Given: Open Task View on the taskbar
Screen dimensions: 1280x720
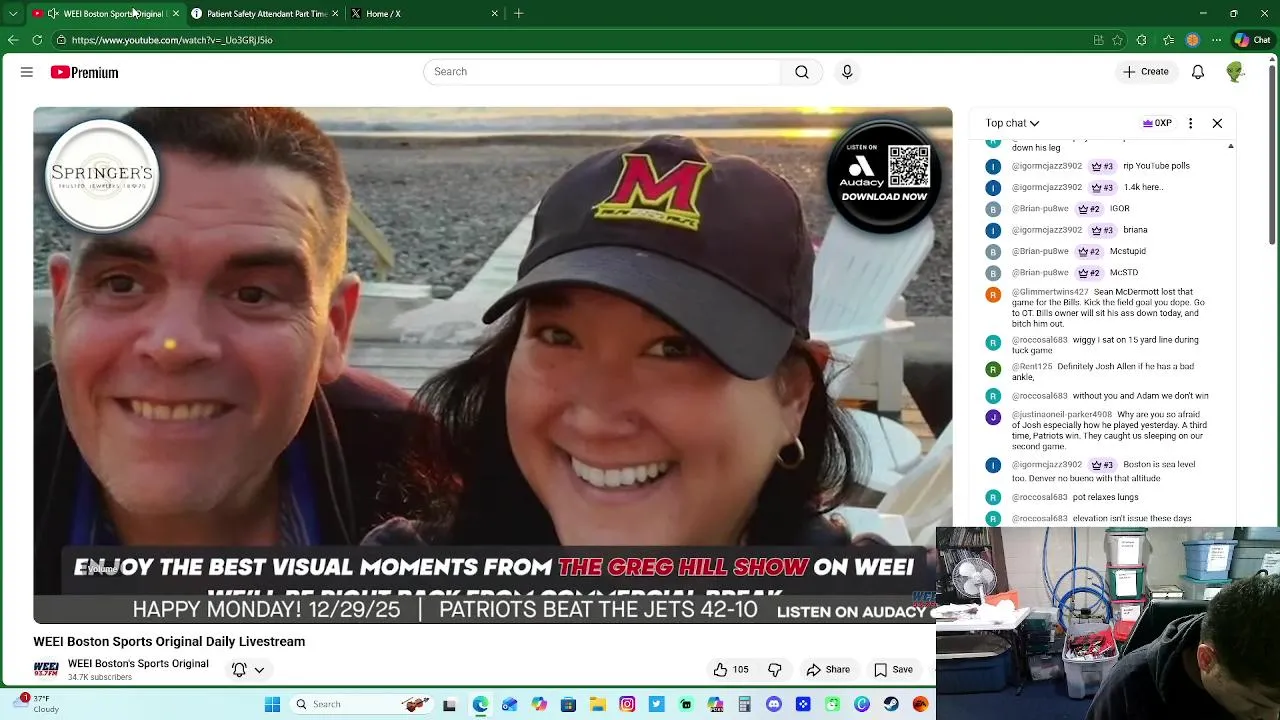Looking at the screenshot, I should click(x=449, y=704).
